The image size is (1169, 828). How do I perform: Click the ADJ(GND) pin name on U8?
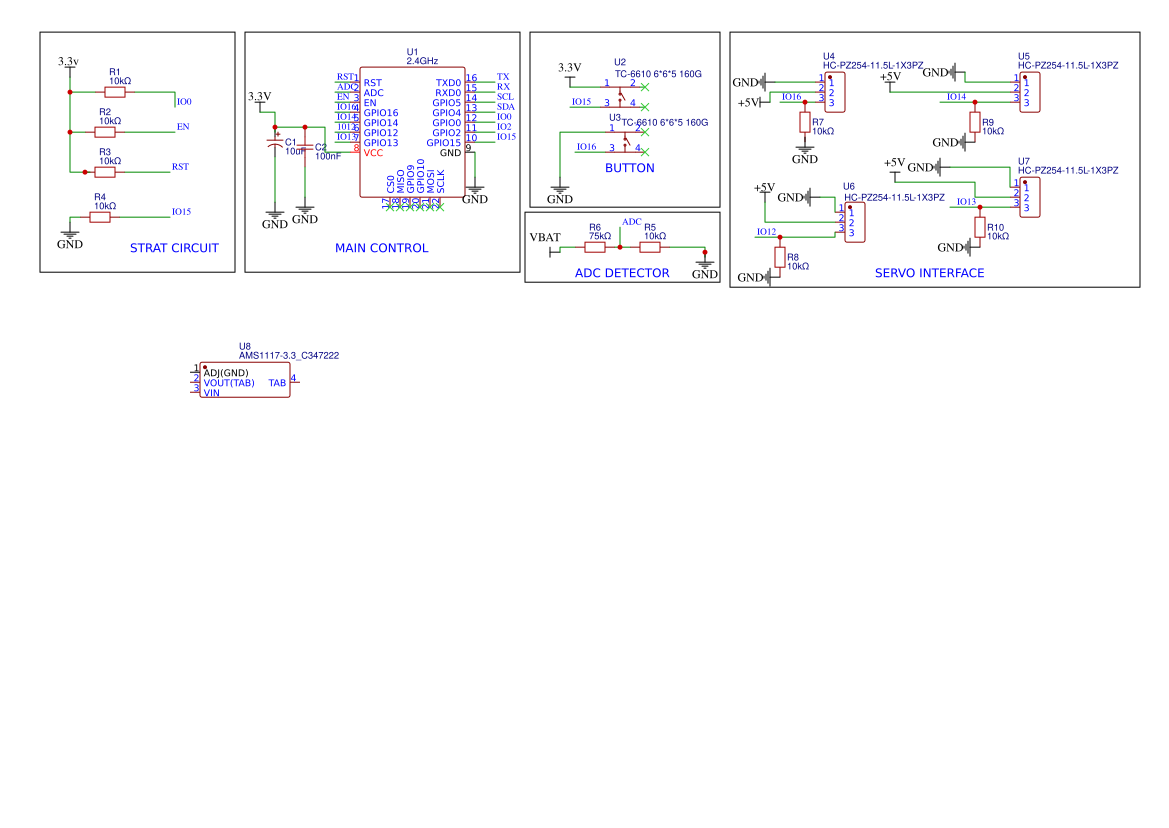tap(226, 373)
